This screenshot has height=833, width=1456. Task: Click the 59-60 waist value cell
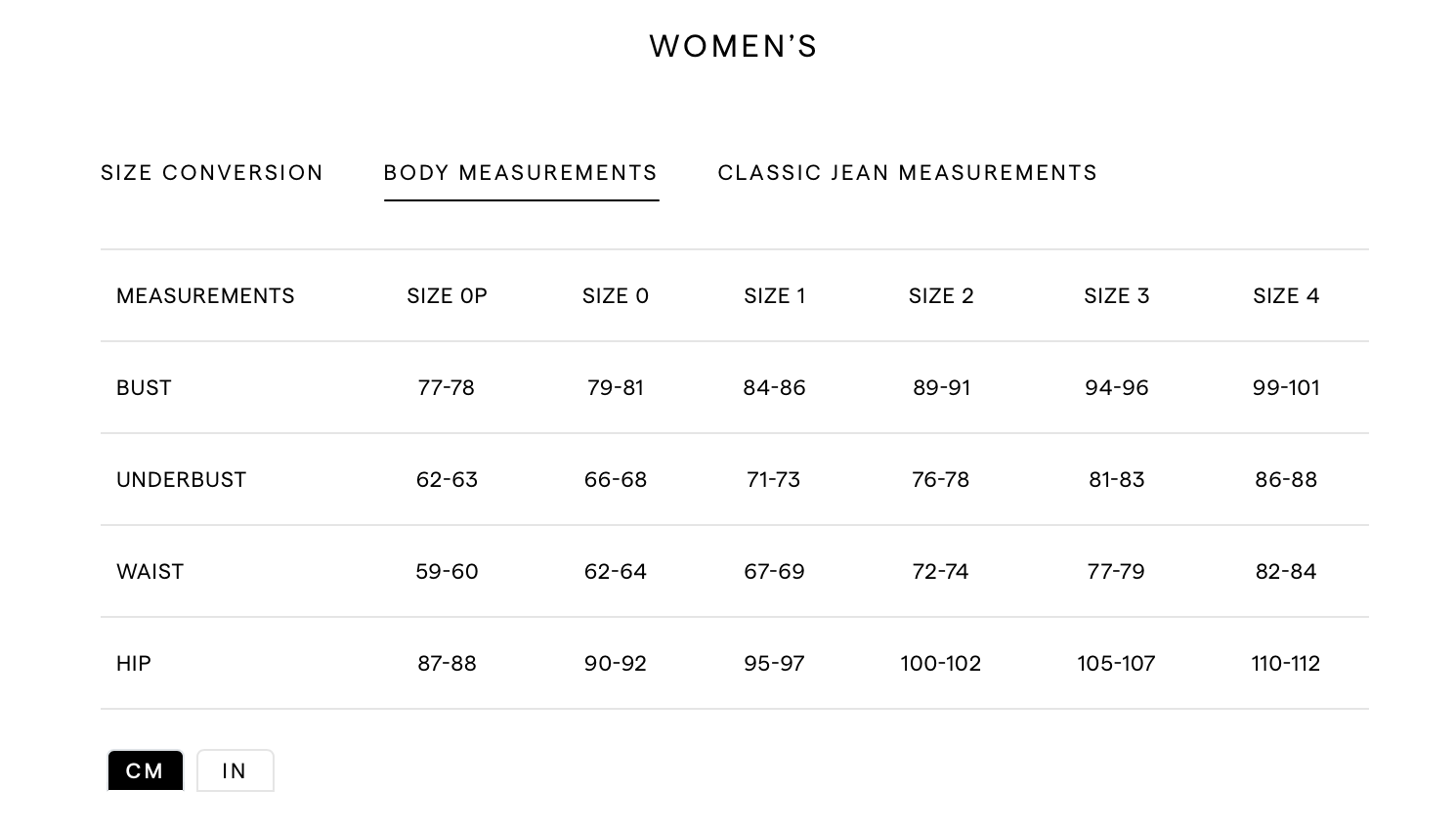[447, 572]
